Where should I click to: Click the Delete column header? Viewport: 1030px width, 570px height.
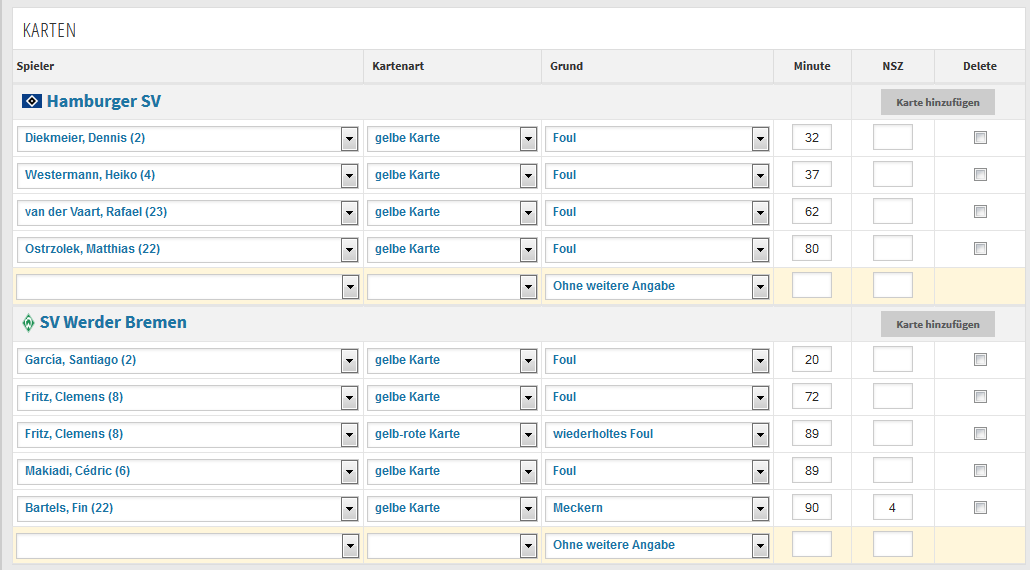pyautogui.click(x=979, y=66)
